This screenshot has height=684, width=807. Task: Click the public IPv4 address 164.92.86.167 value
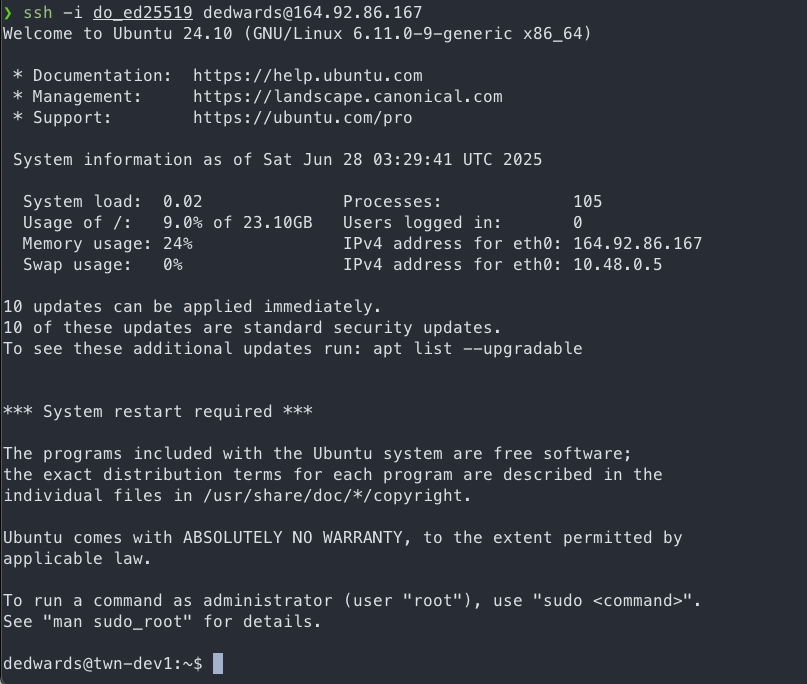[637, 243]
